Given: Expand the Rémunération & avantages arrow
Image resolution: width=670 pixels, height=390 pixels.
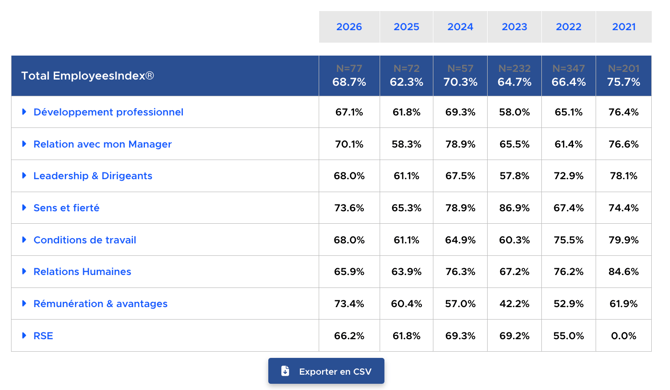Looking at the screenshot, I should click(24, 303).
